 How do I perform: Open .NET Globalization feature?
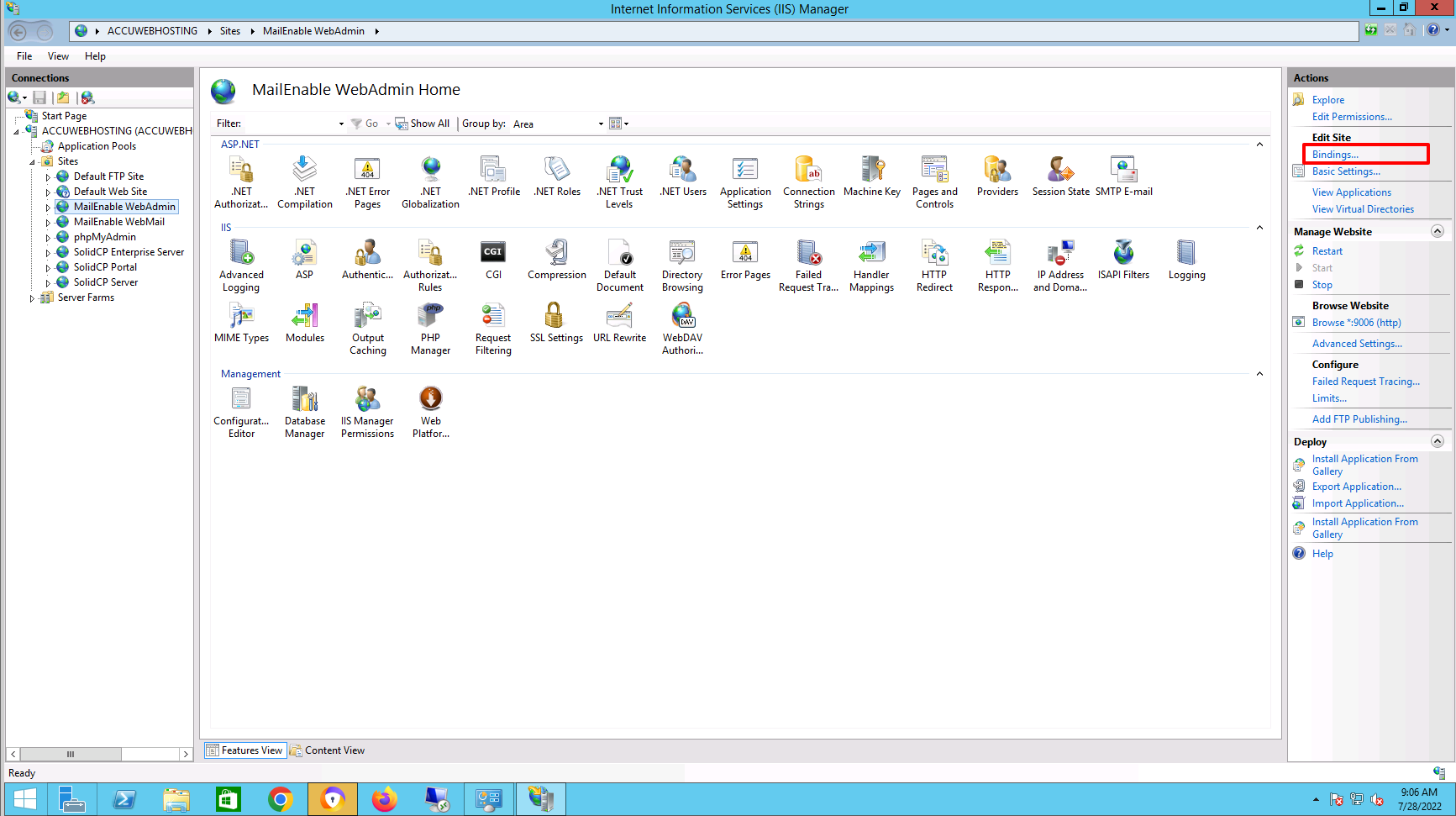point(430,182)
